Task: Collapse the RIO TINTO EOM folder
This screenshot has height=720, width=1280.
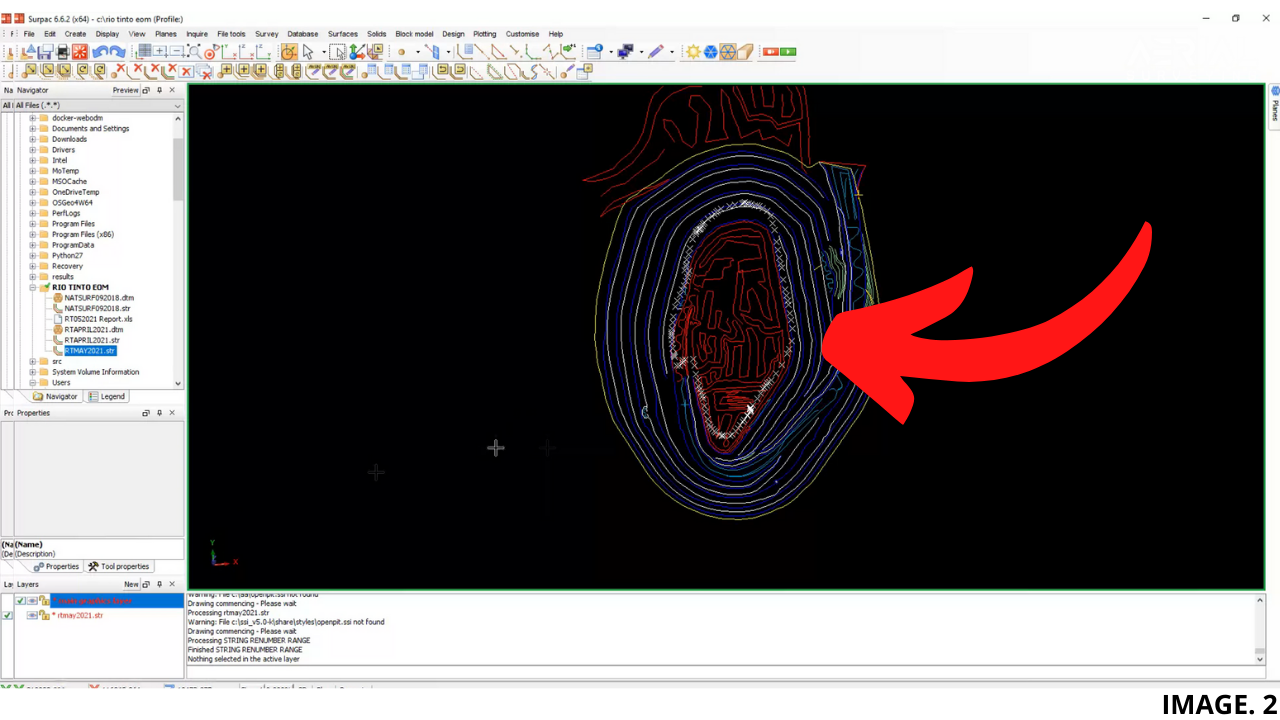Action: coord(32,288)
